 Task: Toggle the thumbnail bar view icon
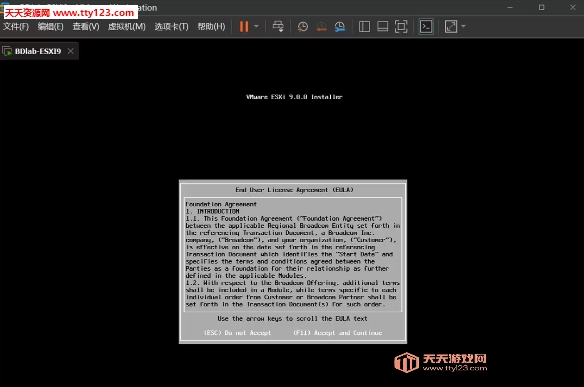(x=383, y=26)
